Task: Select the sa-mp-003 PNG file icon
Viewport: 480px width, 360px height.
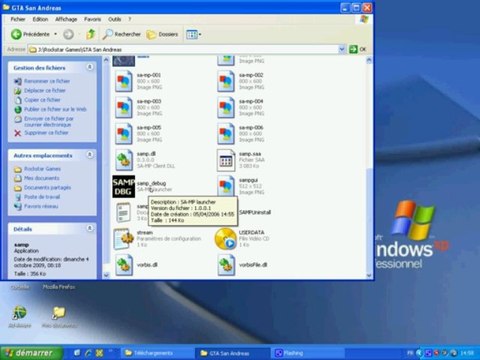Action: pos(124,108)
